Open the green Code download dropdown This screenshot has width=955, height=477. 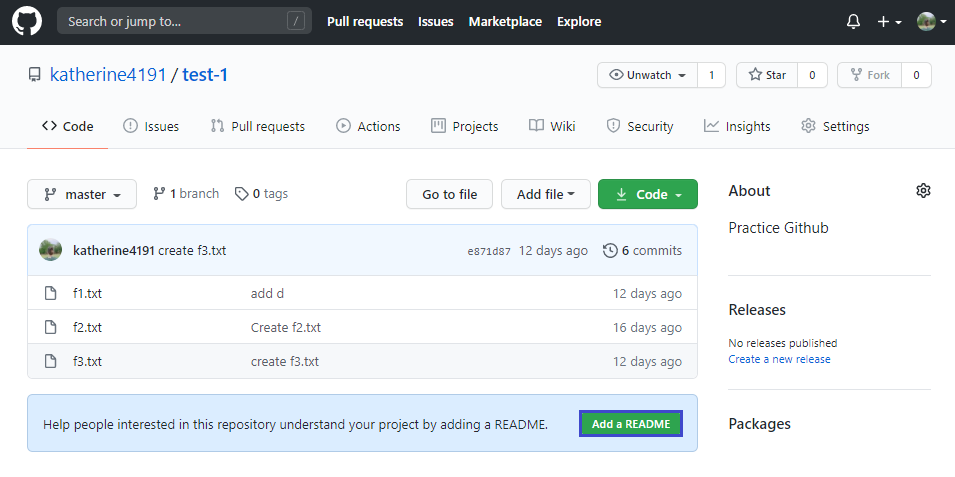648,194
